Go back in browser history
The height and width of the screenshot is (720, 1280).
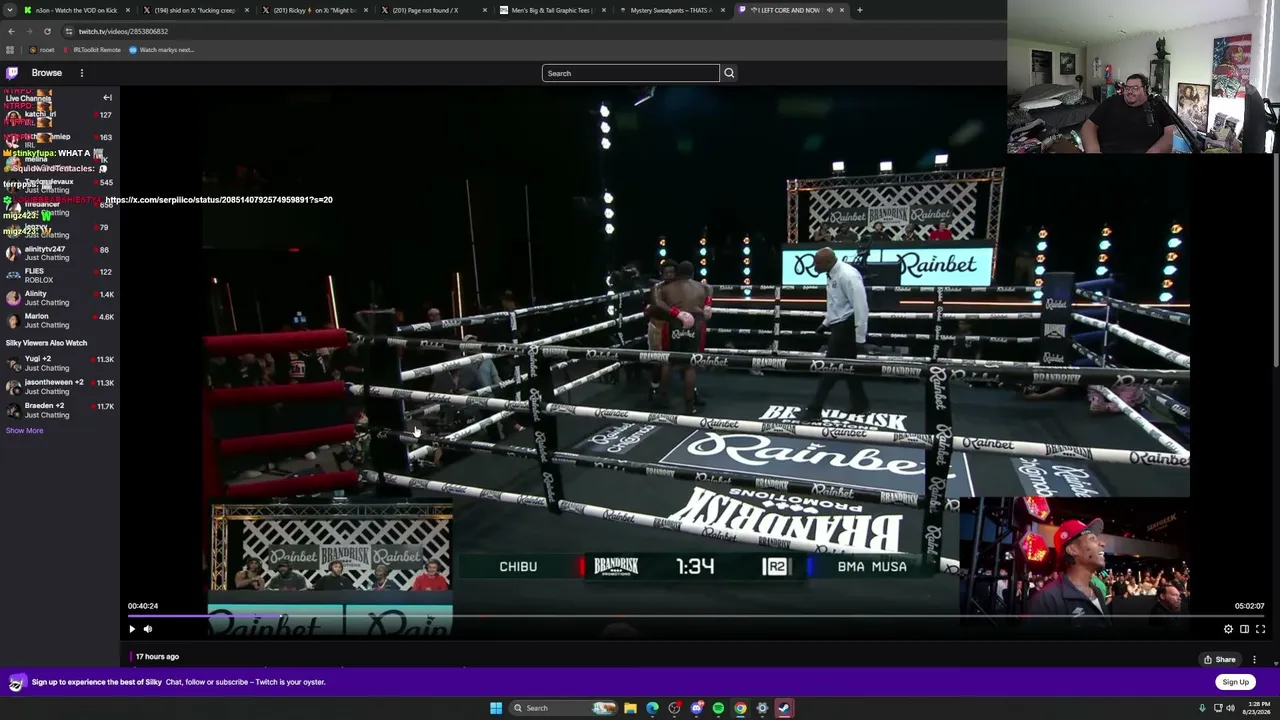pyautogui.click(x=11, y=31)
